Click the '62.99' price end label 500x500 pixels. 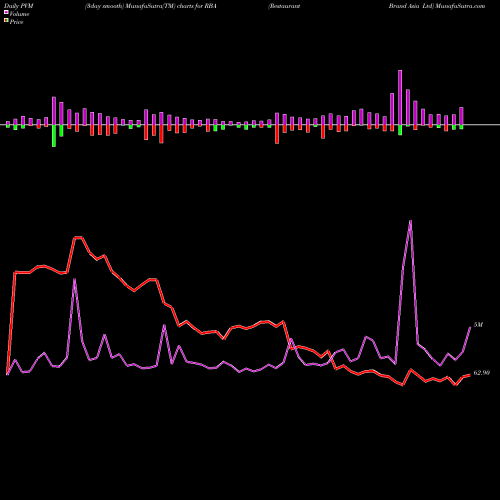click(x=482, y=373)
